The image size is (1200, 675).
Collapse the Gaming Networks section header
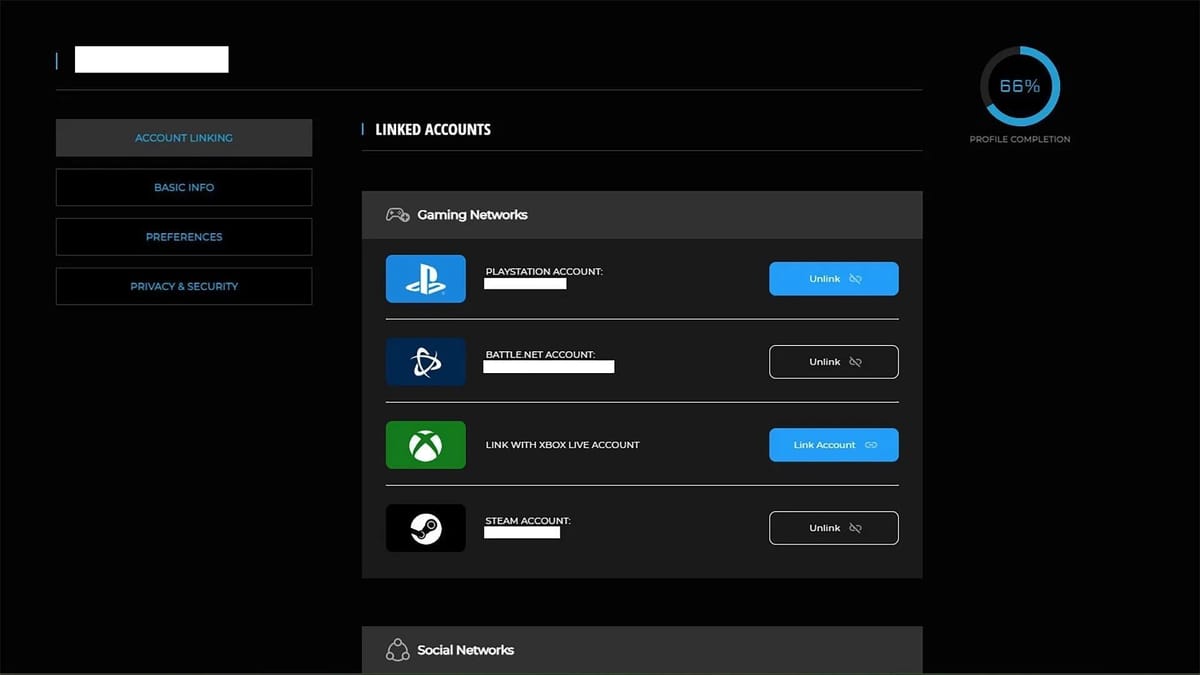point(641,214)
